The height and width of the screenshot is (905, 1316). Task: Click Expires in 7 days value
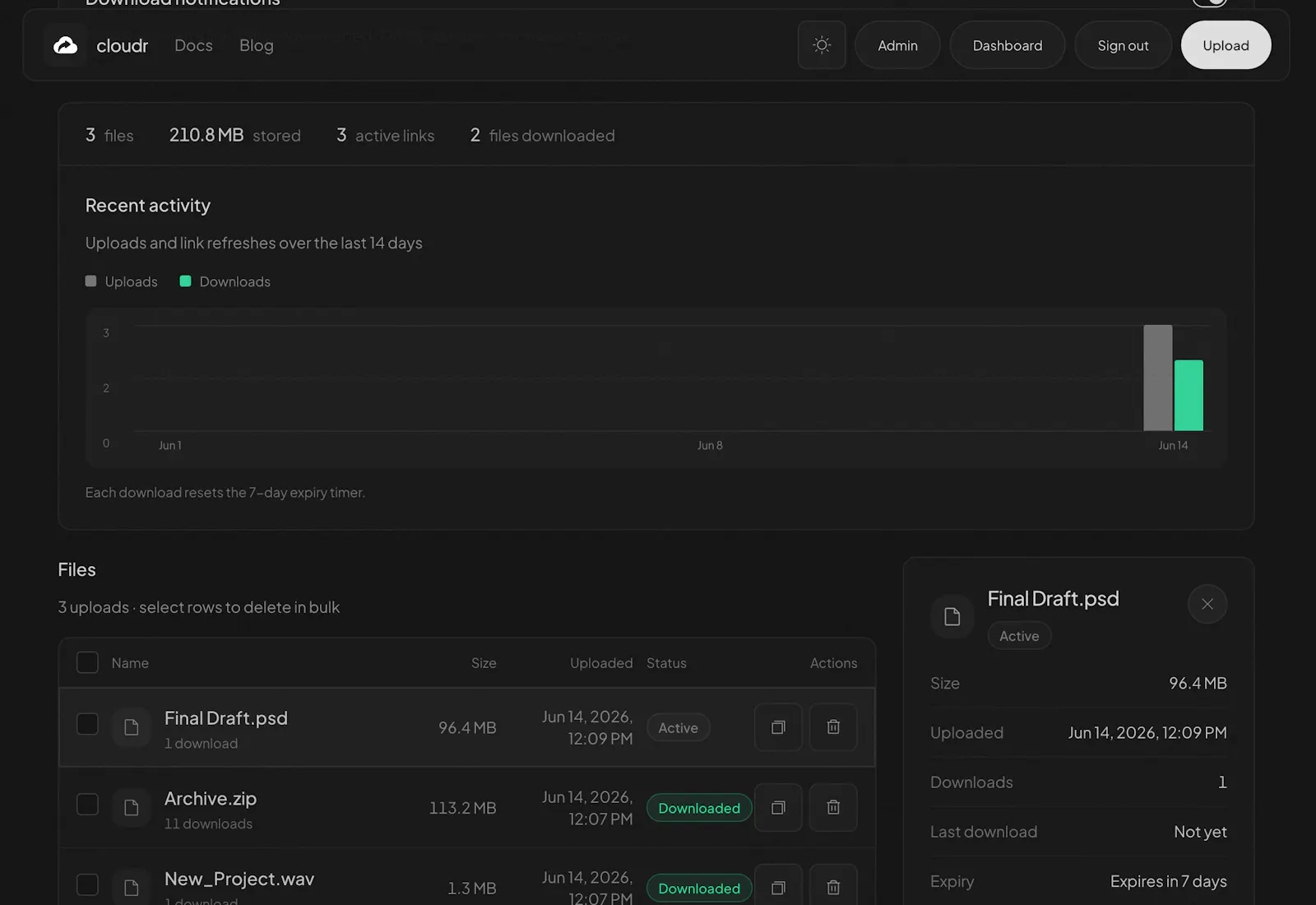(x=1168, y=881)
